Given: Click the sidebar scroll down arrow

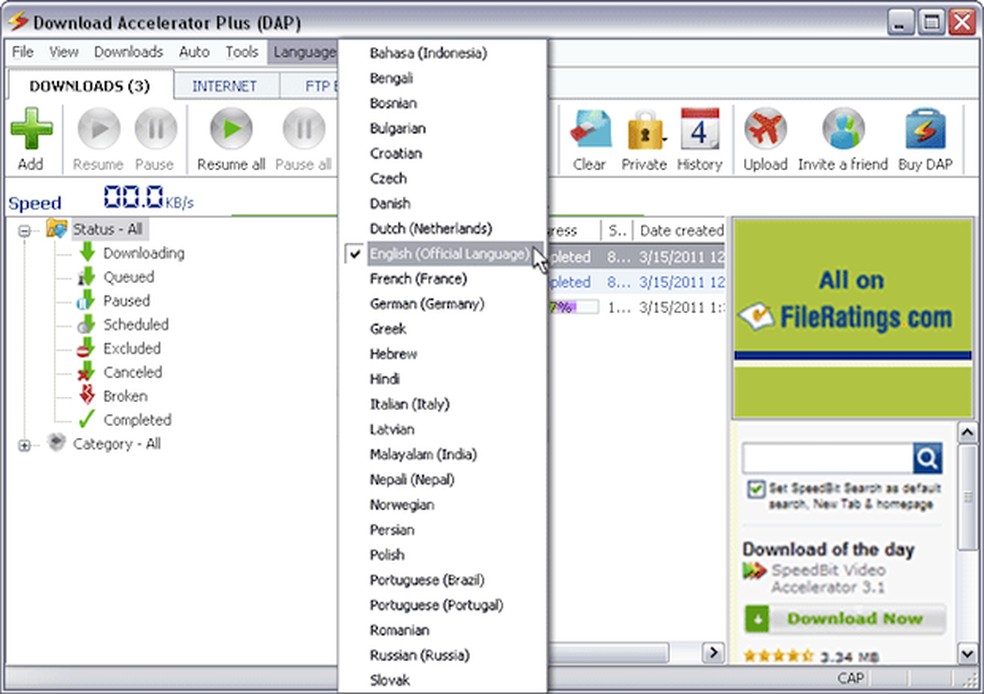Looking at the screenshot, I should click(967, 653).
